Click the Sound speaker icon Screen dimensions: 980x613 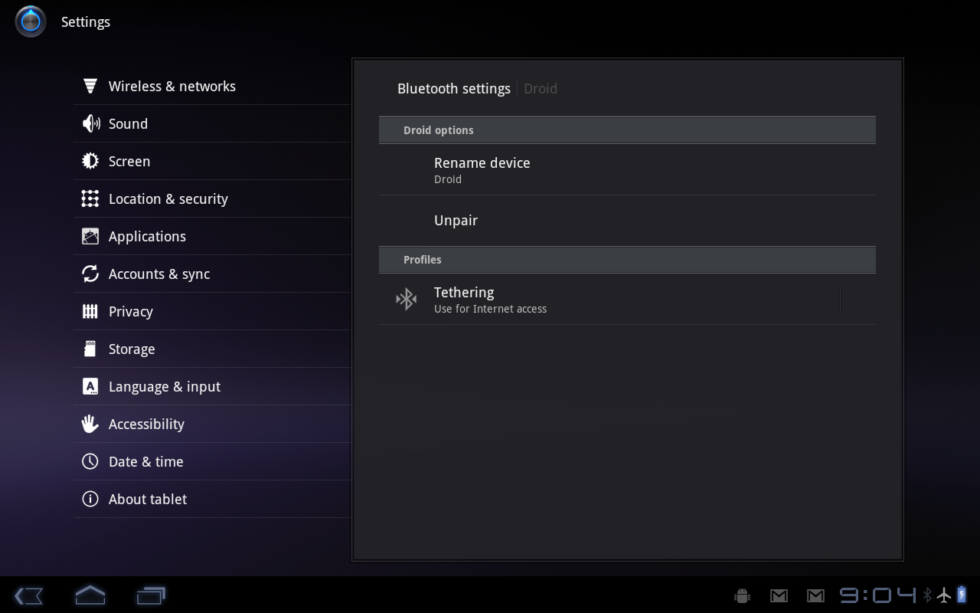coord(90,124)
